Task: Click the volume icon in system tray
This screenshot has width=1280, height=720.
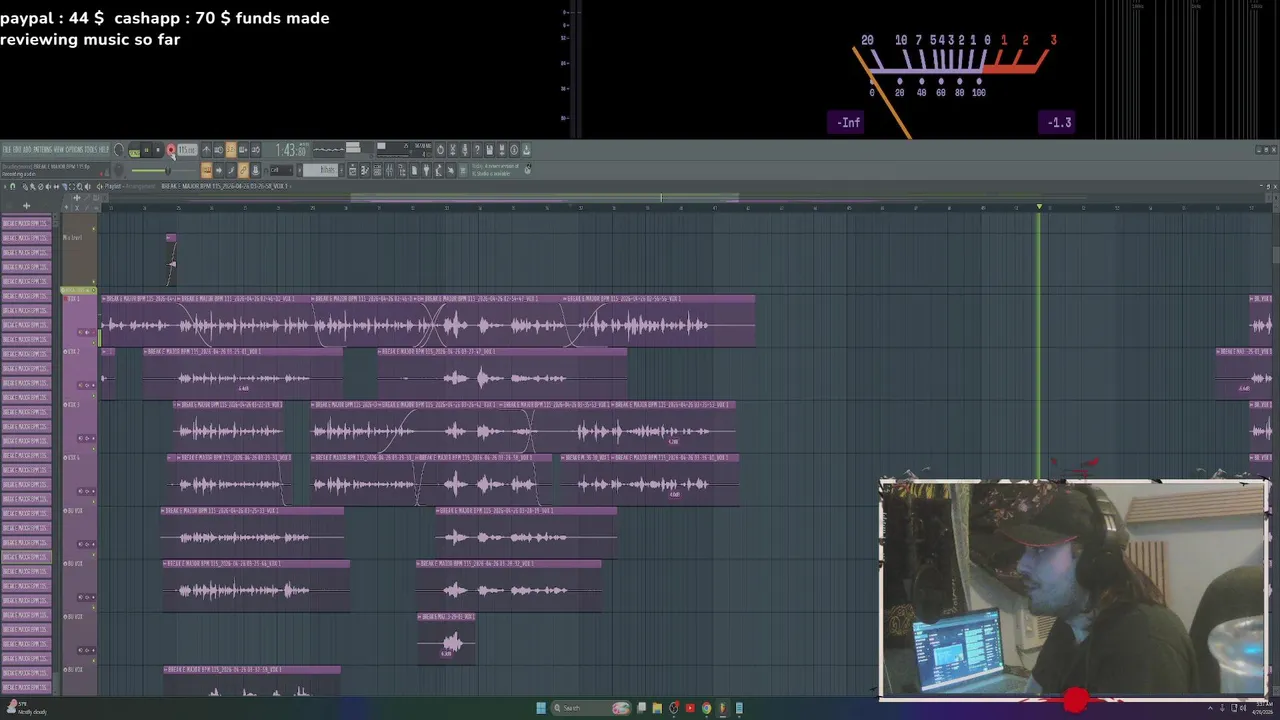Action: click(x=1243, y=708)
